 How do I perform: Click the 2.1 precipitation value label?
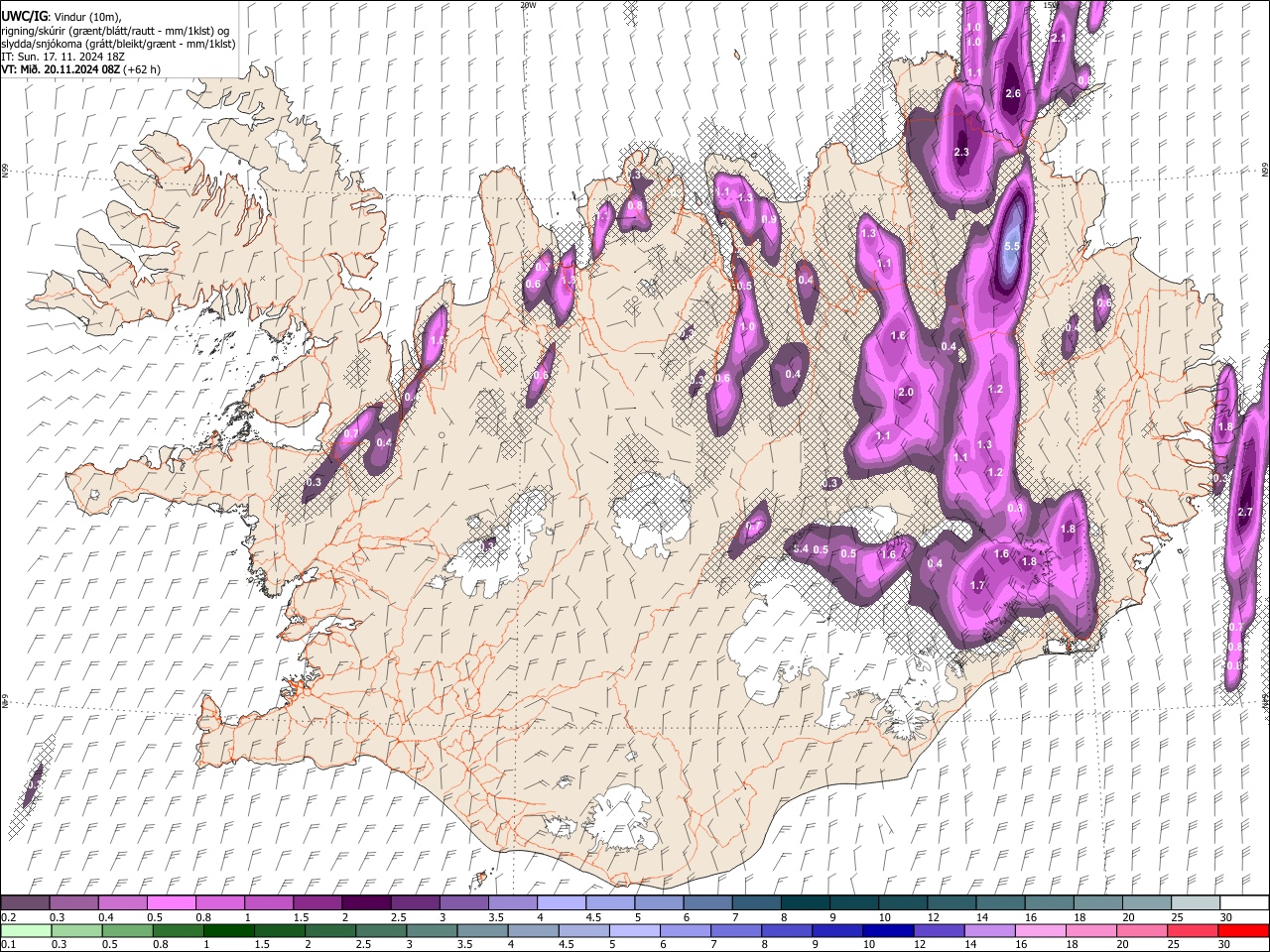[x=1058, y=39]
